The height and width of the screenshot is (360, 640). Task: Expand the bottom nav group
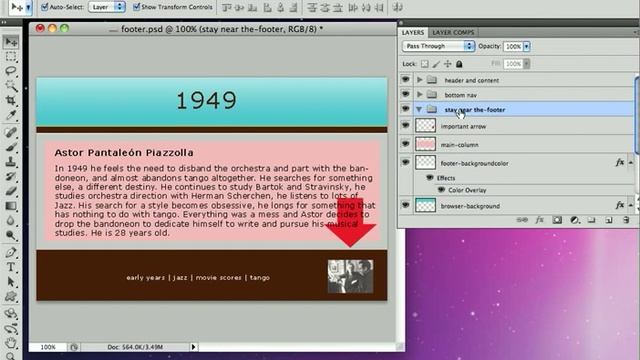point(419,95)
